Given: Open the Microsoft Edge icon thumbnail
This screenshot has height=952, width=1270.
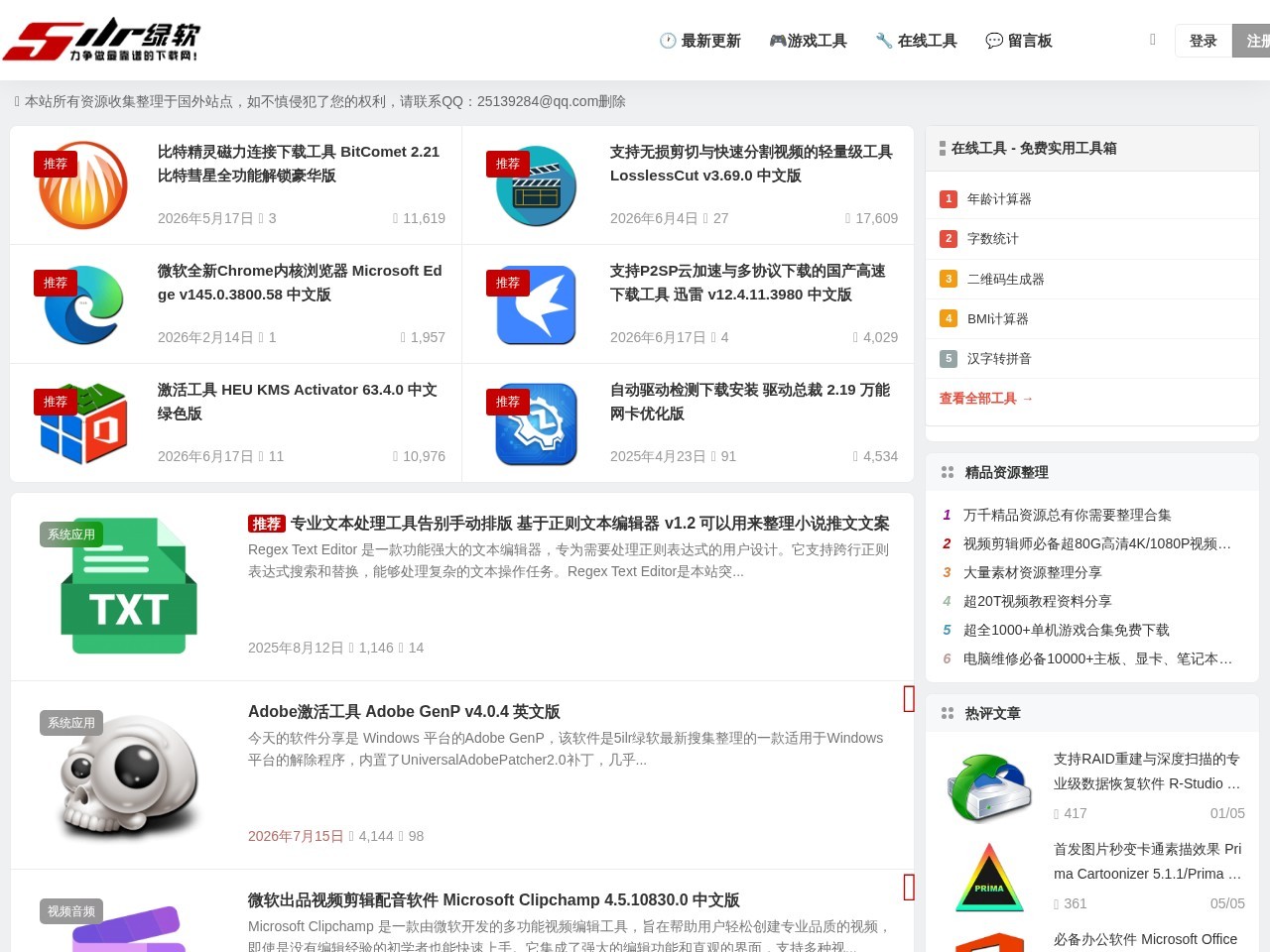Looking at the screenshot, I should click(x=83, y=304).
